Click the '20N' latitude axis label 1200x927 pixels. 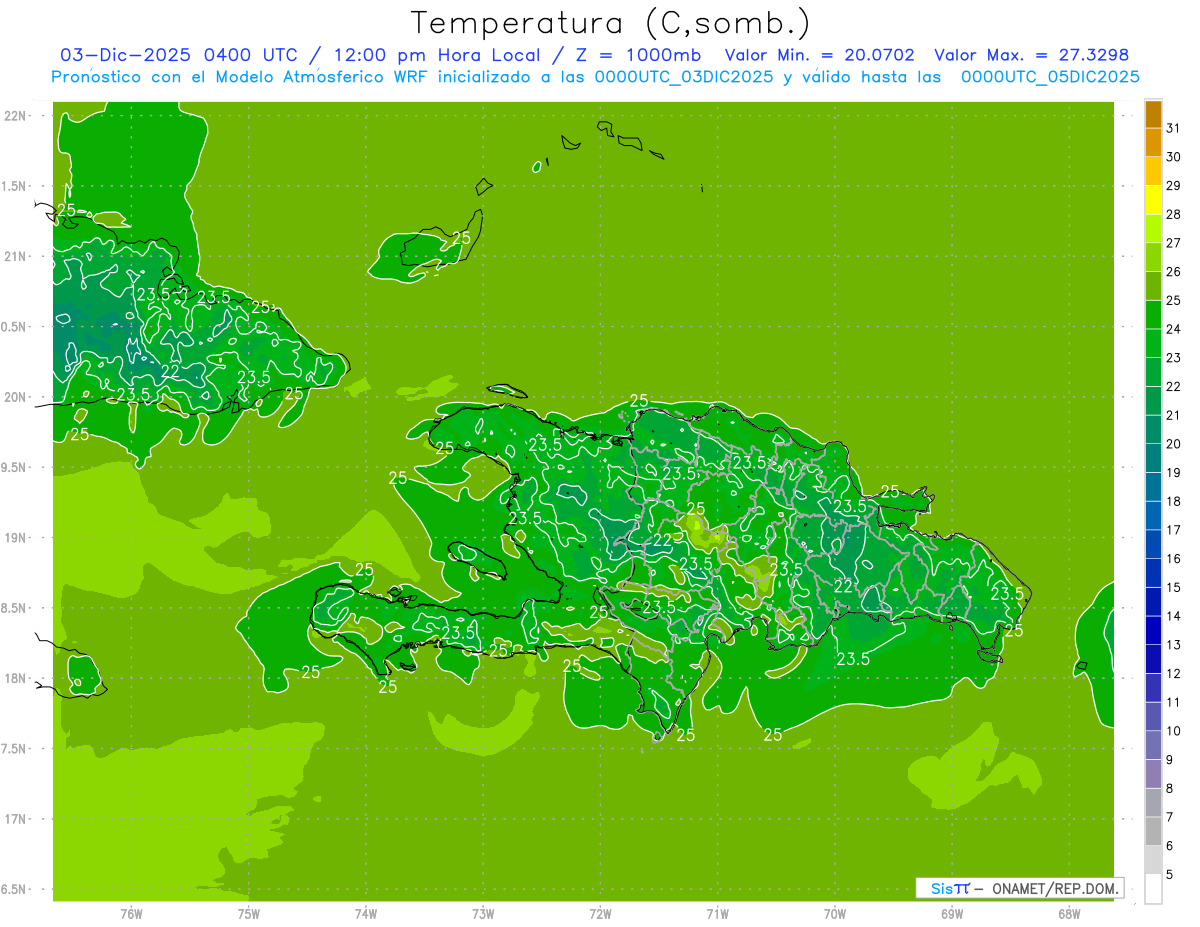[x=15, y=397]
